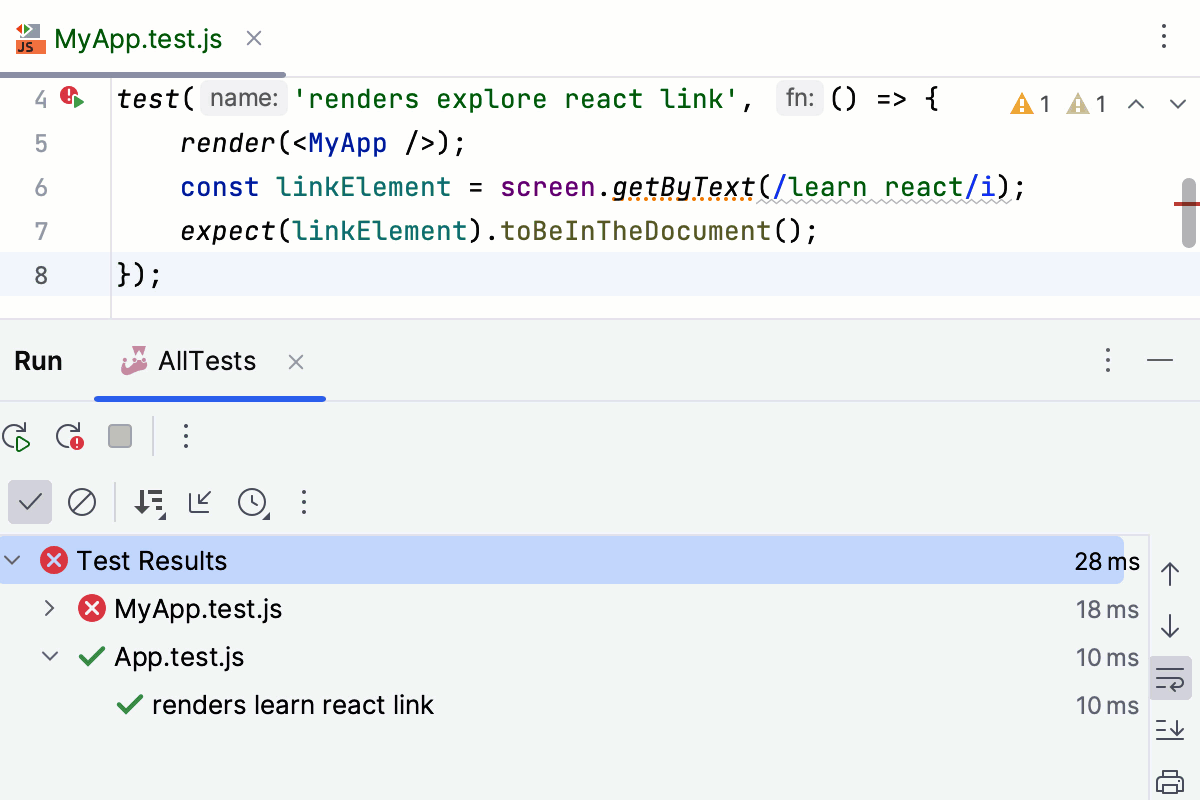Click the red error stripe on the editor scrollbar
The width and height of the screenshot is (1200, 800).
[x=1189, y=204]
